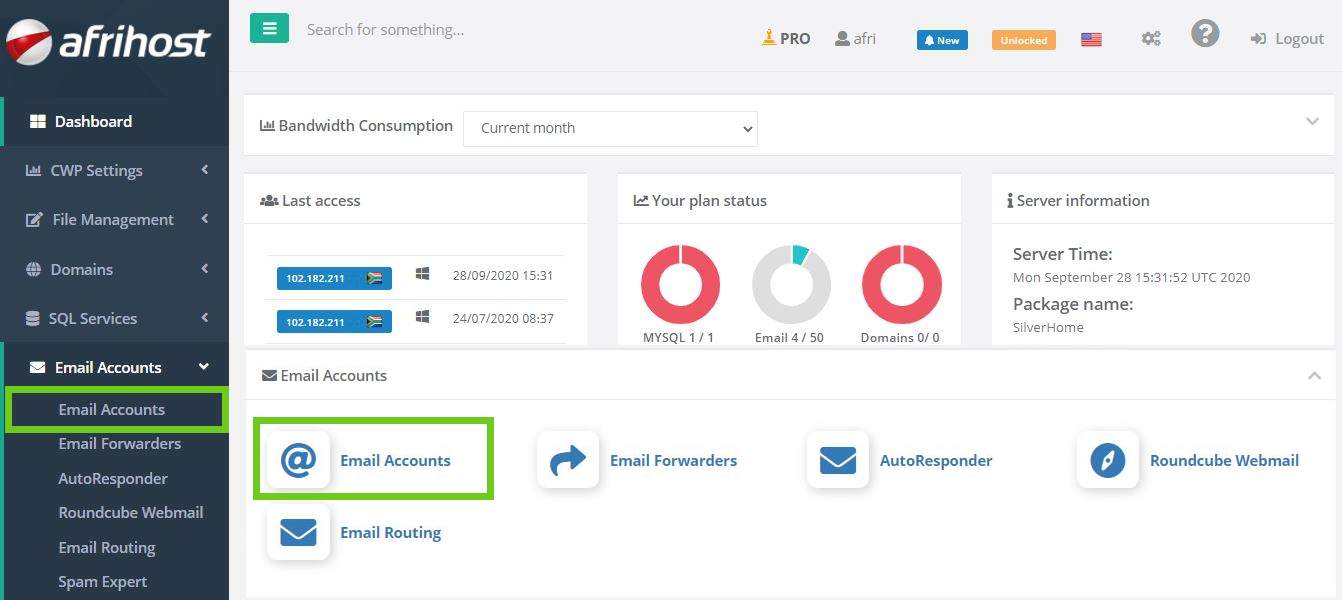Click the Logout link
The image size is (1342, 600).
click(x=1287, y=39)
